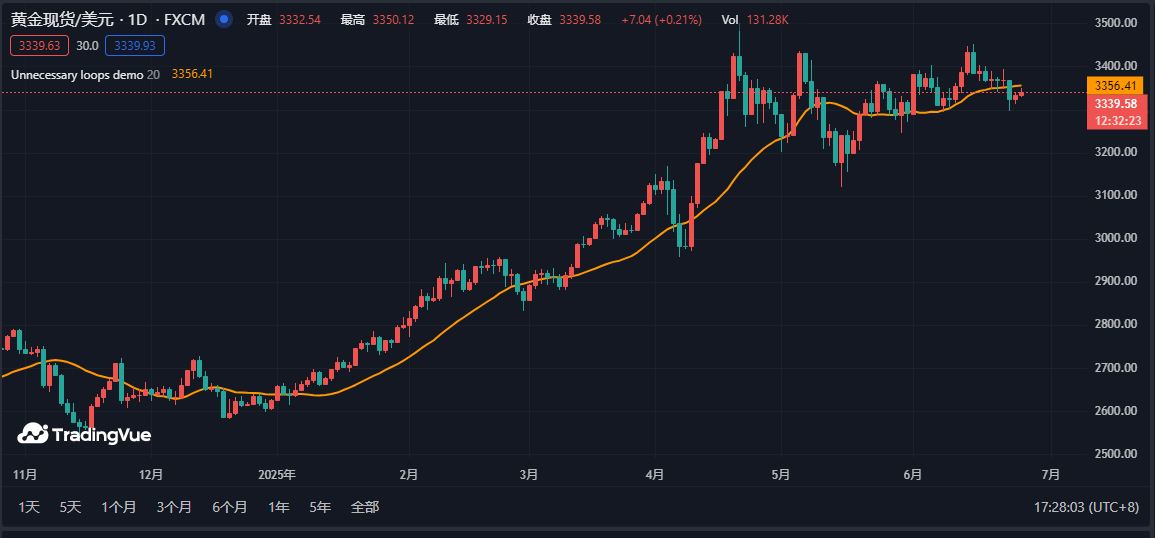
Task: Click the orange 3356.41 price axis label
Action: (x=1116, y=86)
